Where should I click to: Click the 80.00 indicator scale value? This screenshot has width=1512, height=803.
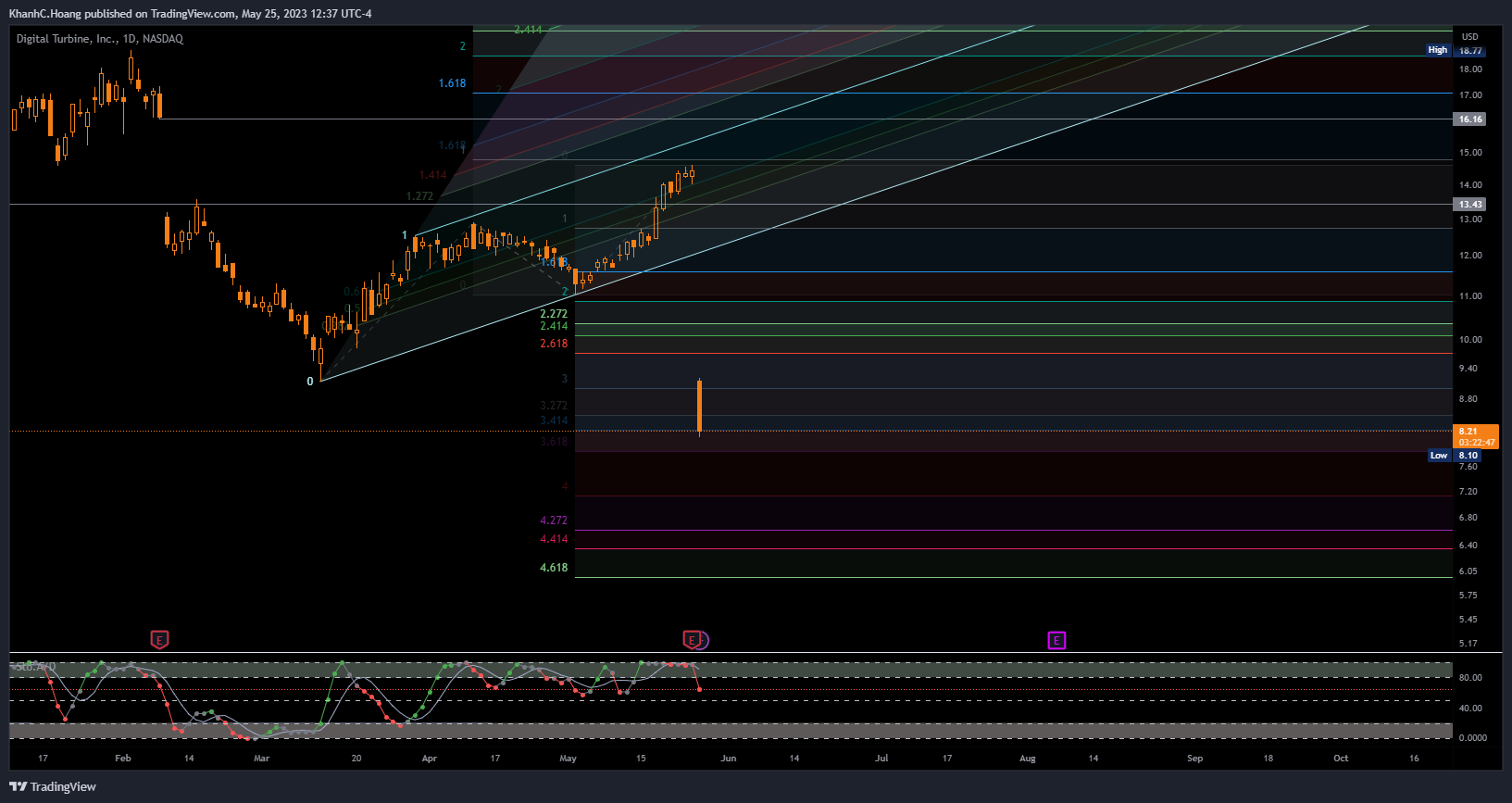point(1470,677)
